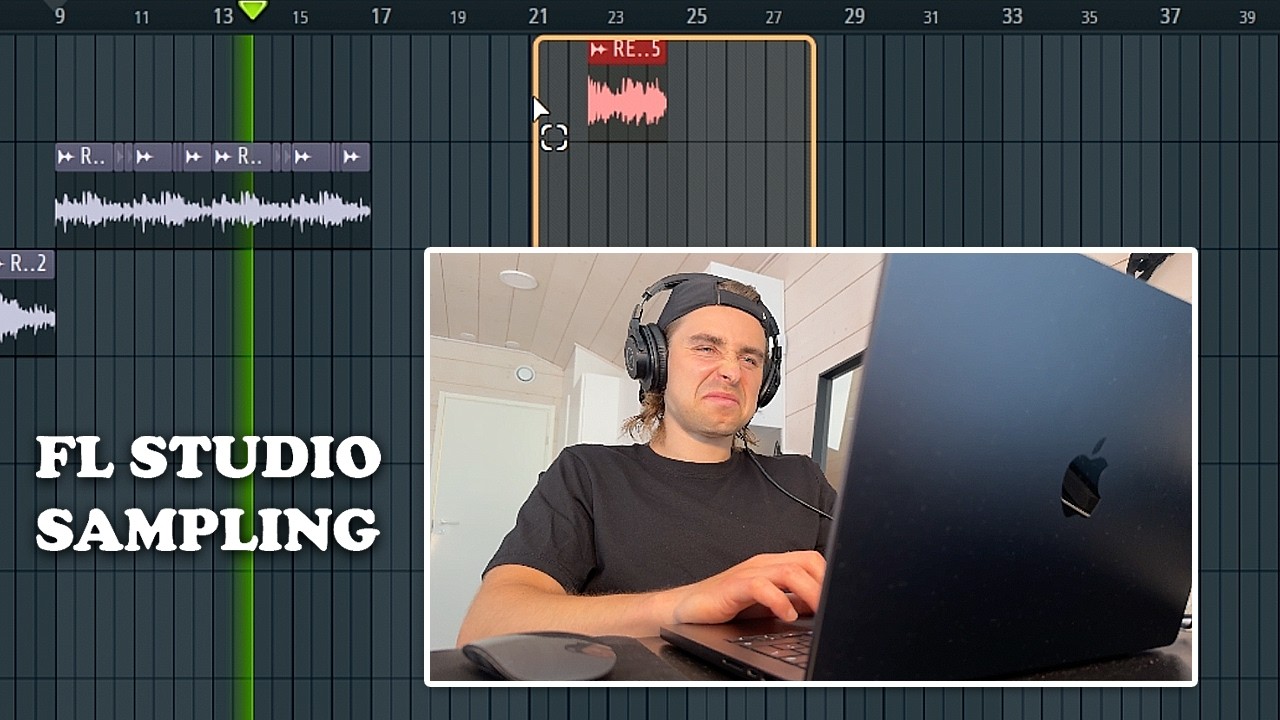Jump to bar 21 on timeline ruler
The image size is (1280, 720).
[x=538, y=16]
